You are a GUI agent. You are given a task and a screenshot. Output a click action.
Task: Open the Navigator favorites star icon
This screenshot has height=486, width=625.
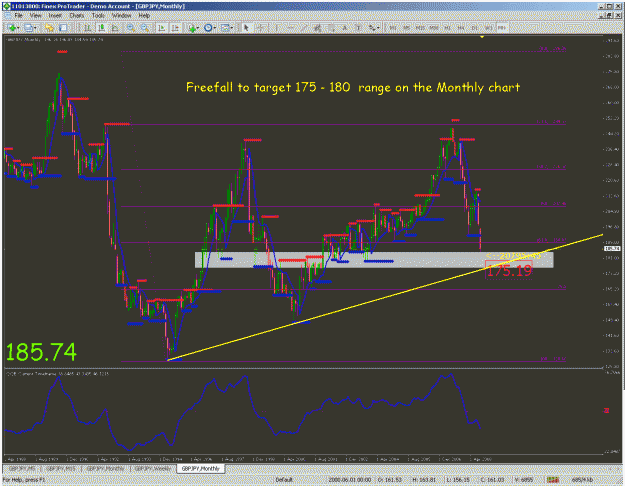(x=49, y=28)
